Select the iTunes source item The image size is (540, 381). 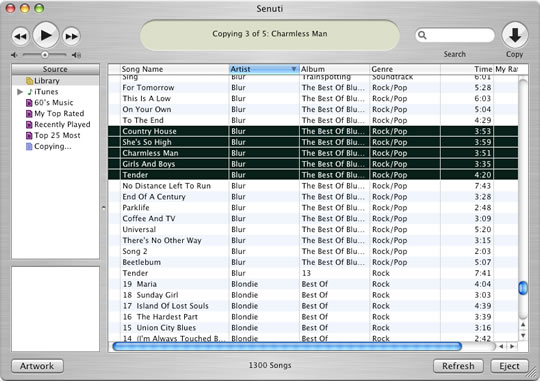(x=46, y=92)
